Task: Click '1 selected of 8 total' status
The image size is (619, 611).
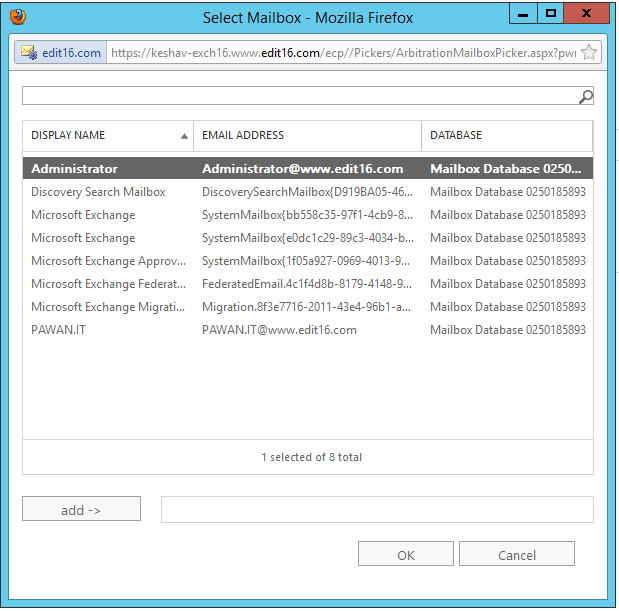Action: (311, 457)
